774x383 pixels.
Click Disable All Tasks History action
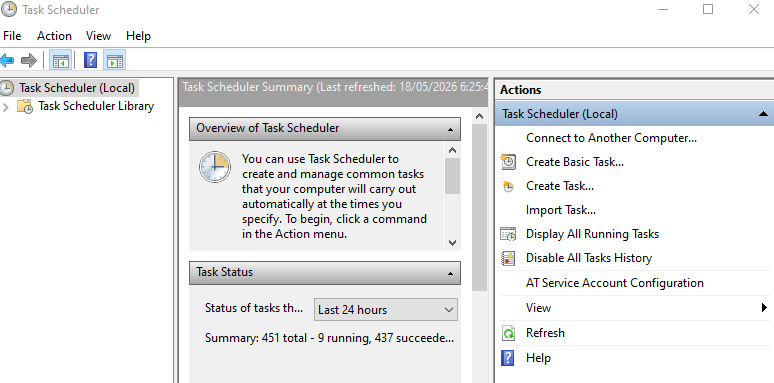click(x=589, y=258)
